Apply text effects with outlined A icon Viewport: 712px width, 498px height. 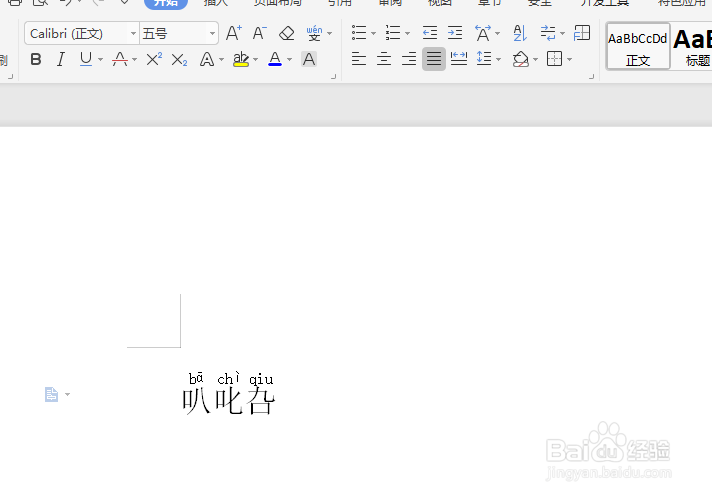[x=207, y=59]
